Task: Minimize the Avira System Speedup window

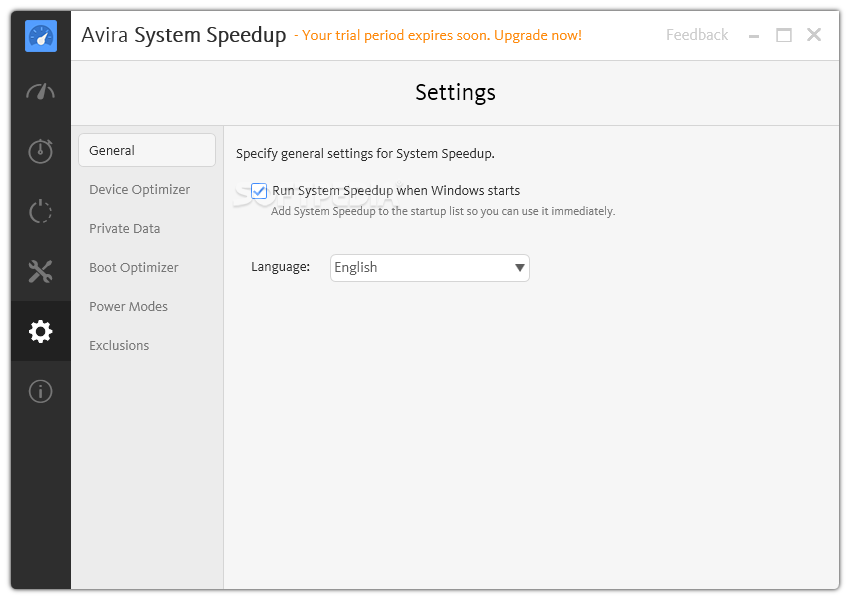Action: [x=754, y=36]
